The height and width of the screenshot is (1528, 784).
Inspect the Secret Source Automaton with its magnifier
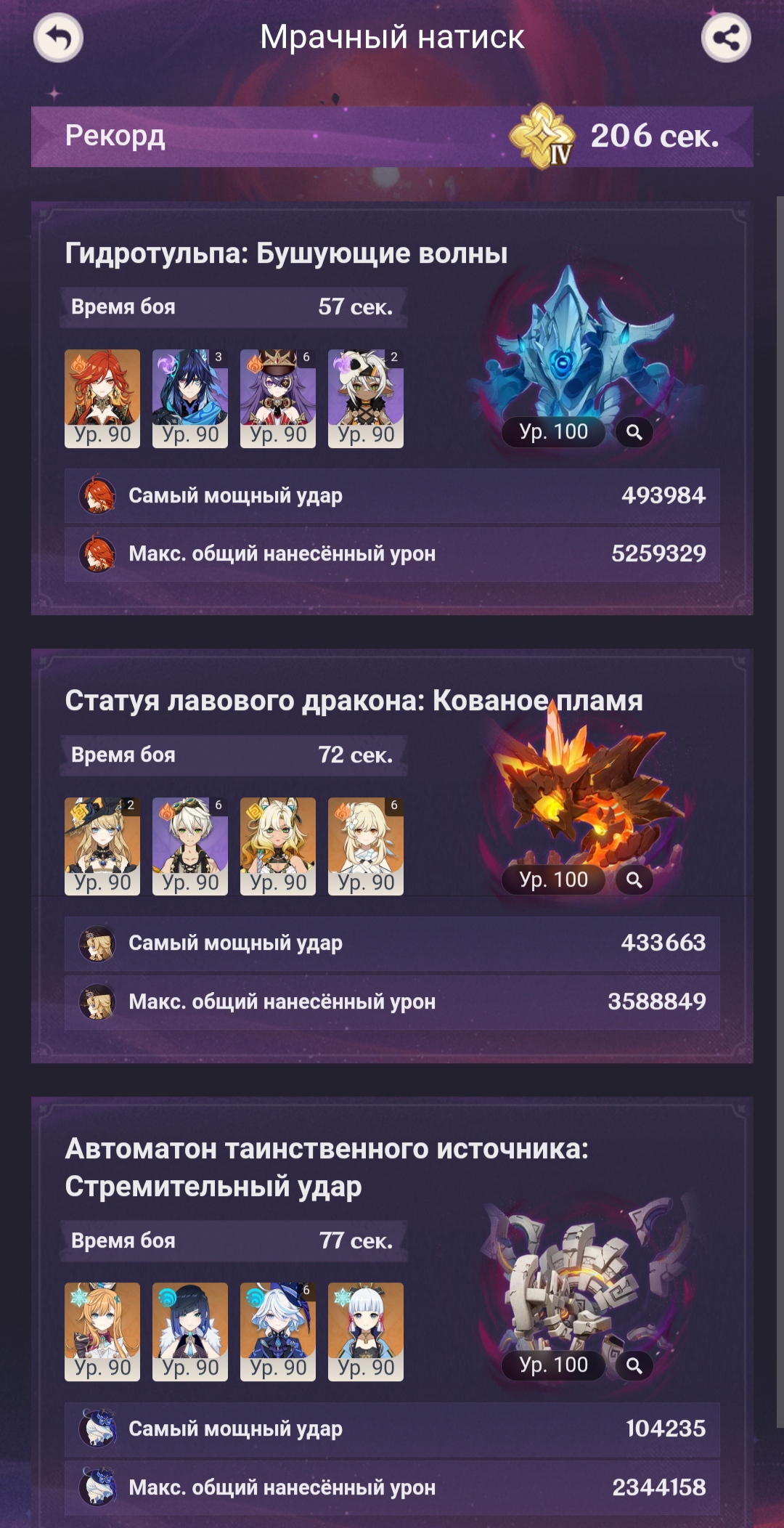click(634, 1365)
